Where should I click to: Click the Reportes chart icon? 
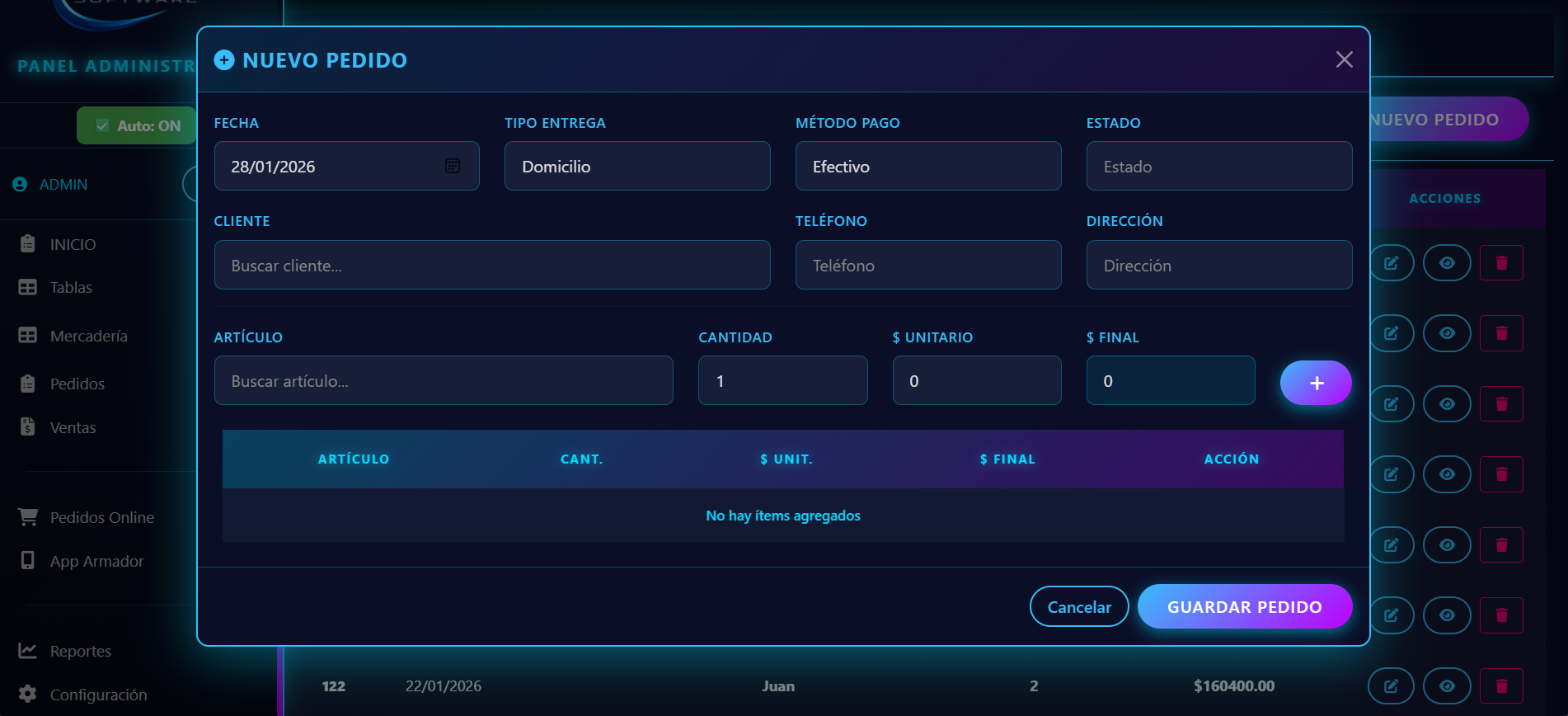[28, 651]
